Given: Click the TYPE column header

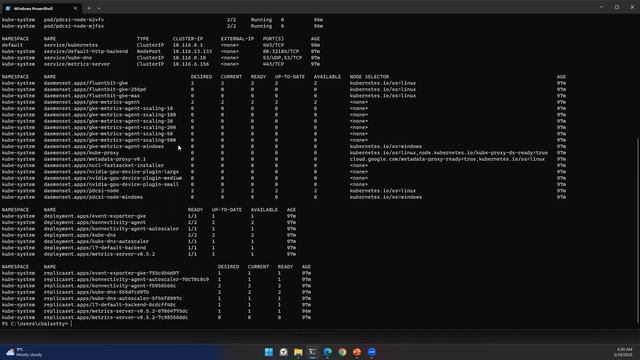Looking at the screenshot, I should pyautogui.click(x=143, y=39).
